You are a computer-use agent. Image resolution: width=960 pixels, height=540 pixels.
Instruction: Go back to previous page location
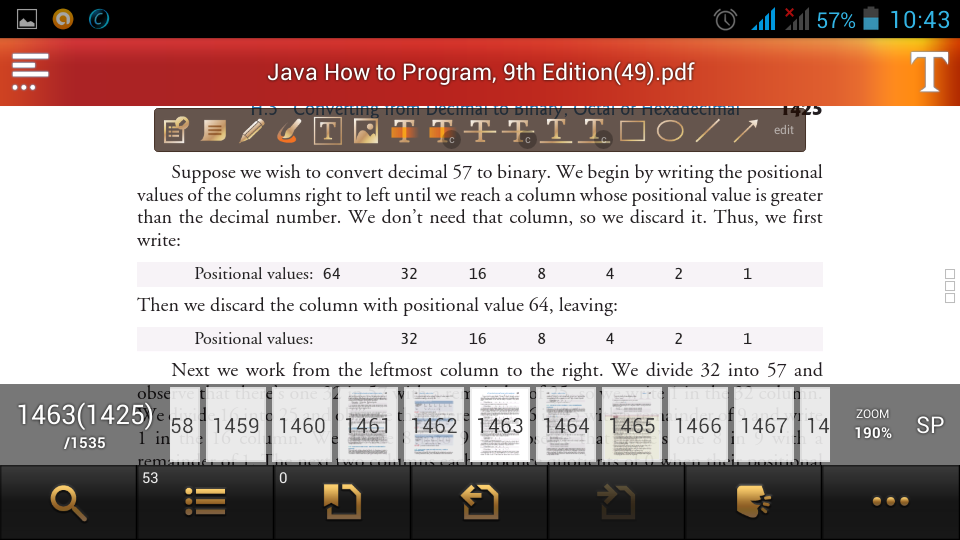(479, 503)
